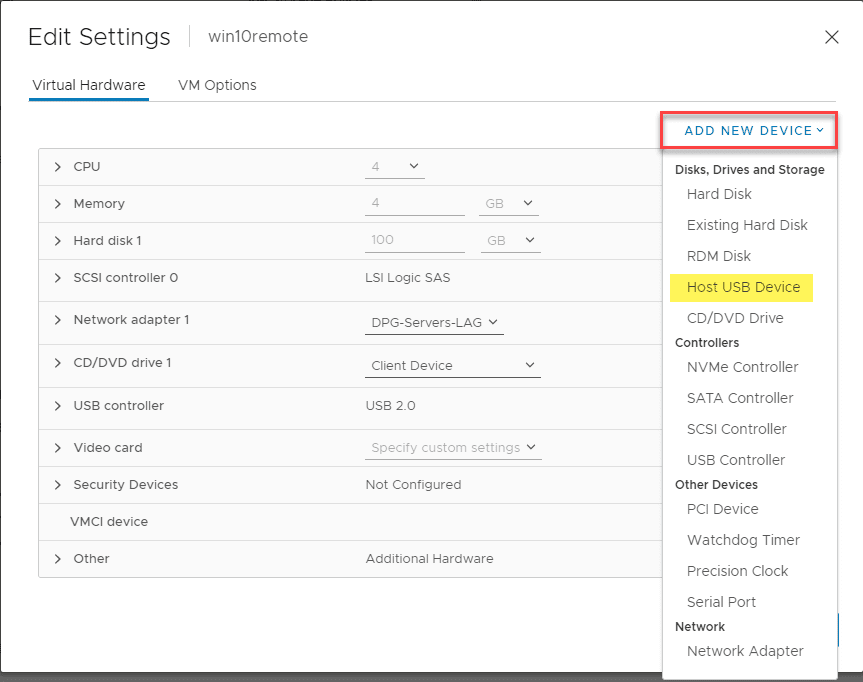863x682 pixels.
Task: Click the Memory size input field
Action: click(x=415, y=204)
